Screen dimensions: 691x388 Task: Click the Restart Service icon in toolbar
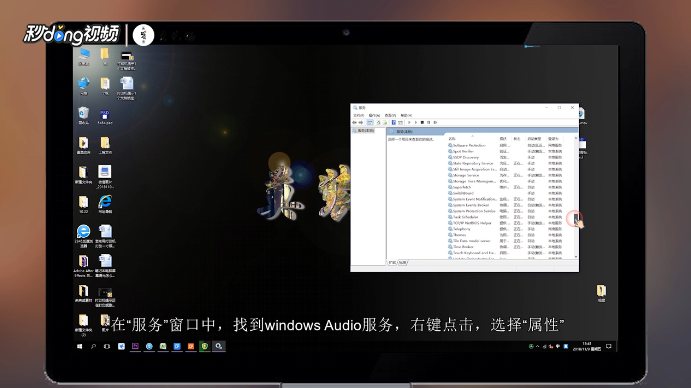tap(435, 122)
